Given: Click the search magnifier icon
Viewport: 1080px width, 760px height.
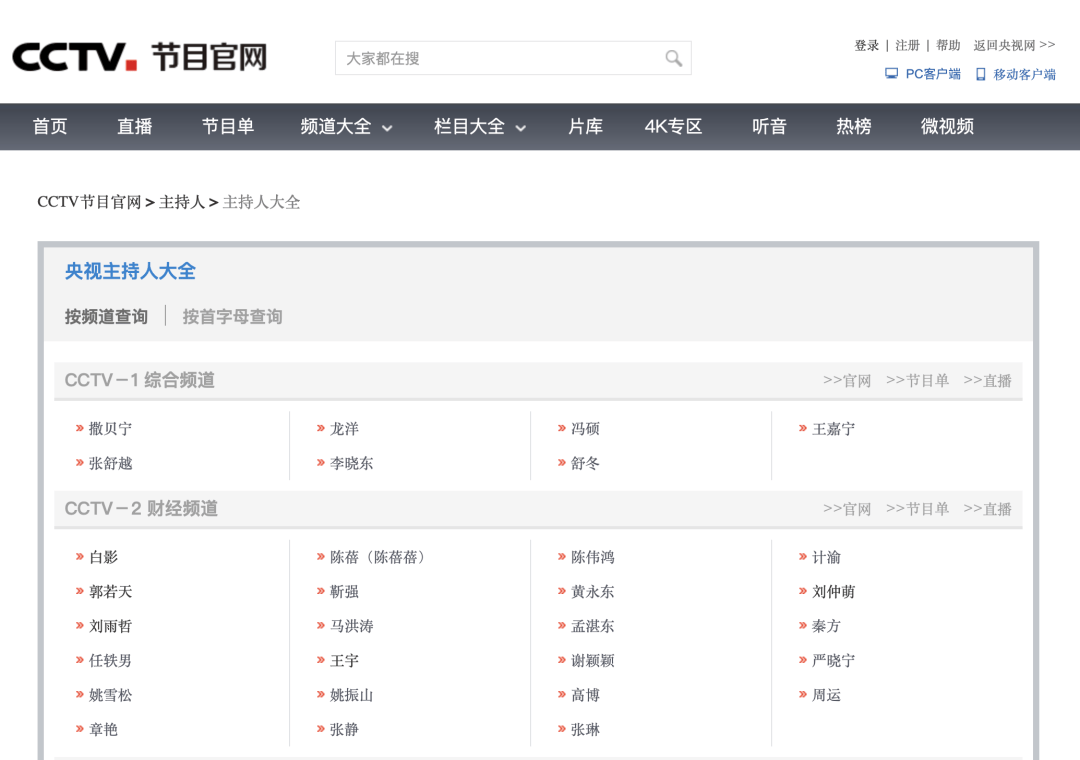Looking at the screenshot, I should pos(673,59).
